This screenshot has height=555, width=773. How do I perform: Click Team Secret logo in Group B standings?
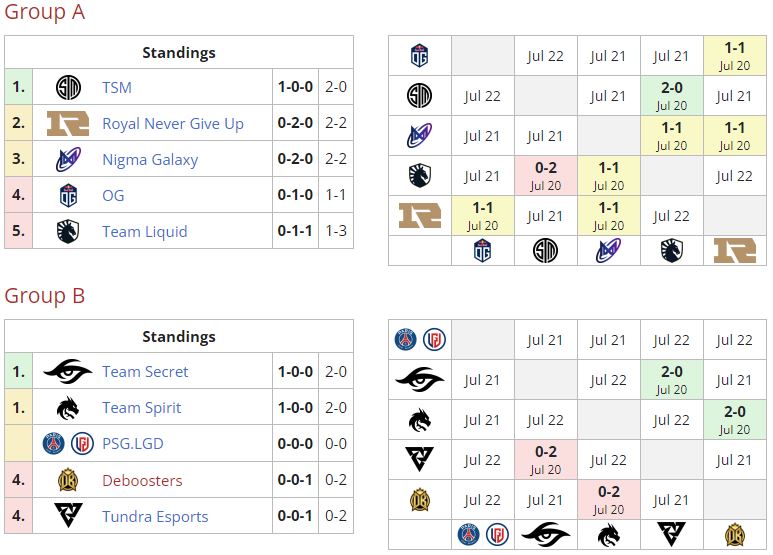point(68,372)
